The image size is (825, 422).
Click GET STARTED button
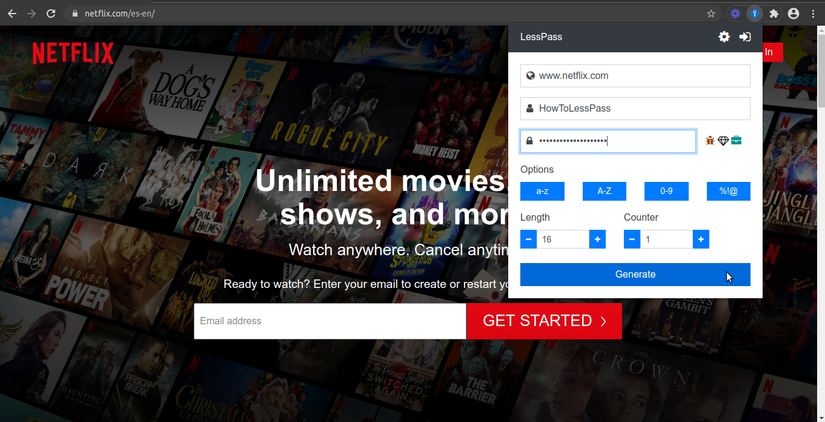pyautogui.click(x=544, y=321)
